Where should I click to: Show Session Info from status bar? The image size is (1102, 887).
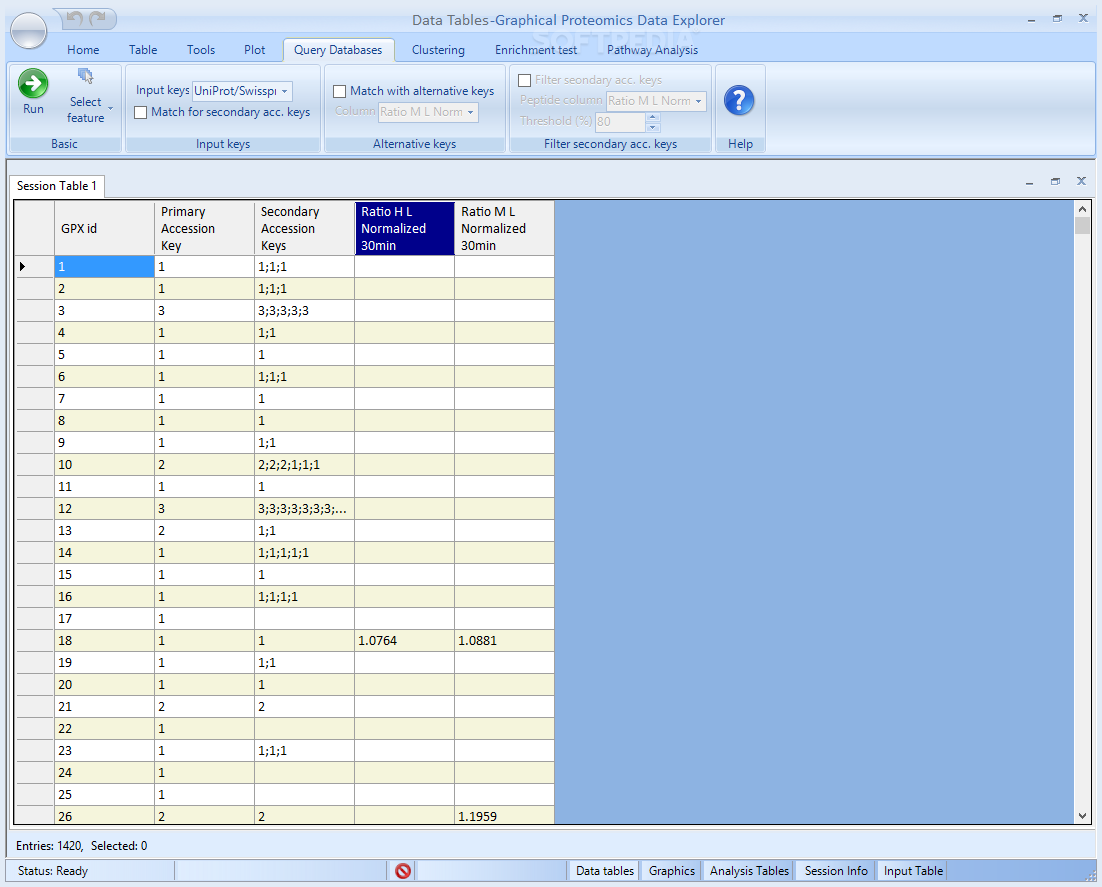pyautogui.click(x=836, y=871)
